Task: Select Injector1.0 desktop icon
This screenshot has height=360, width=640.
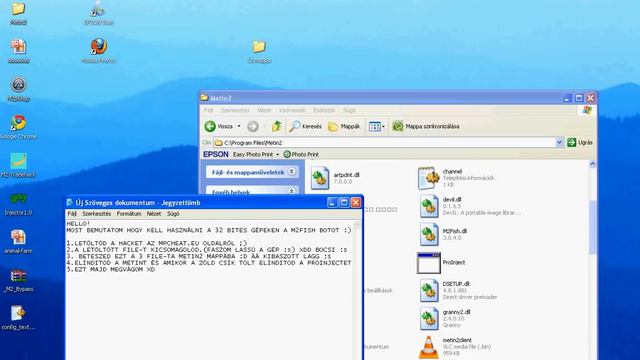Action: tap(18, 204)
